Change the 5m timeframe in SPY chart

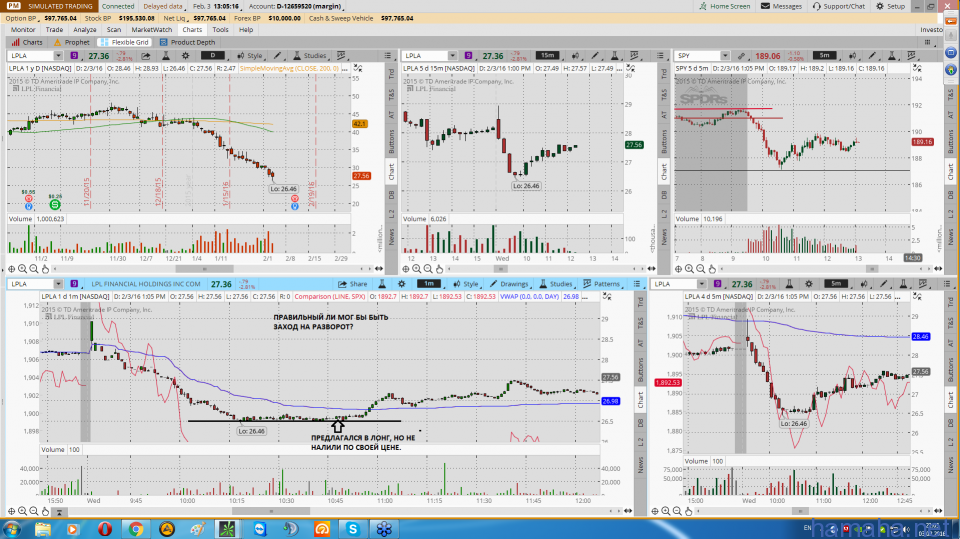pos(825,56)
